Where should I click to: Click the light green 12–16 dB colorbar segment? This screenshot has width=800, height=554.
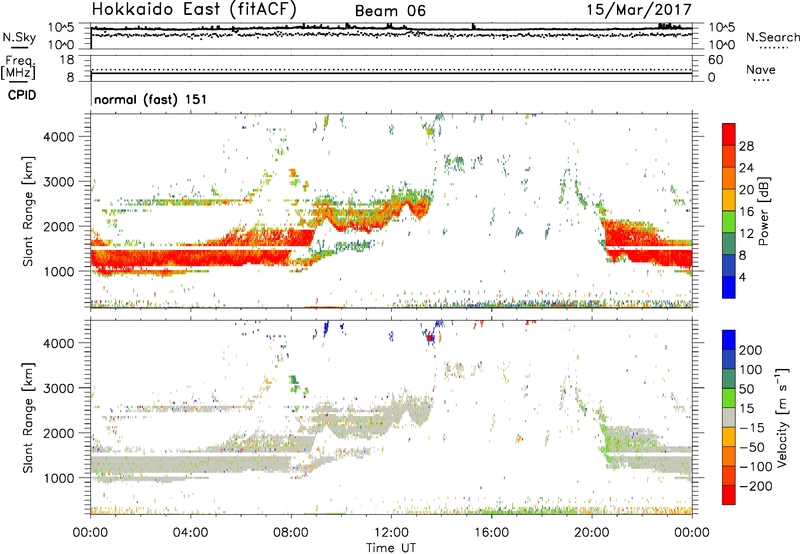[x=729, y=222]
